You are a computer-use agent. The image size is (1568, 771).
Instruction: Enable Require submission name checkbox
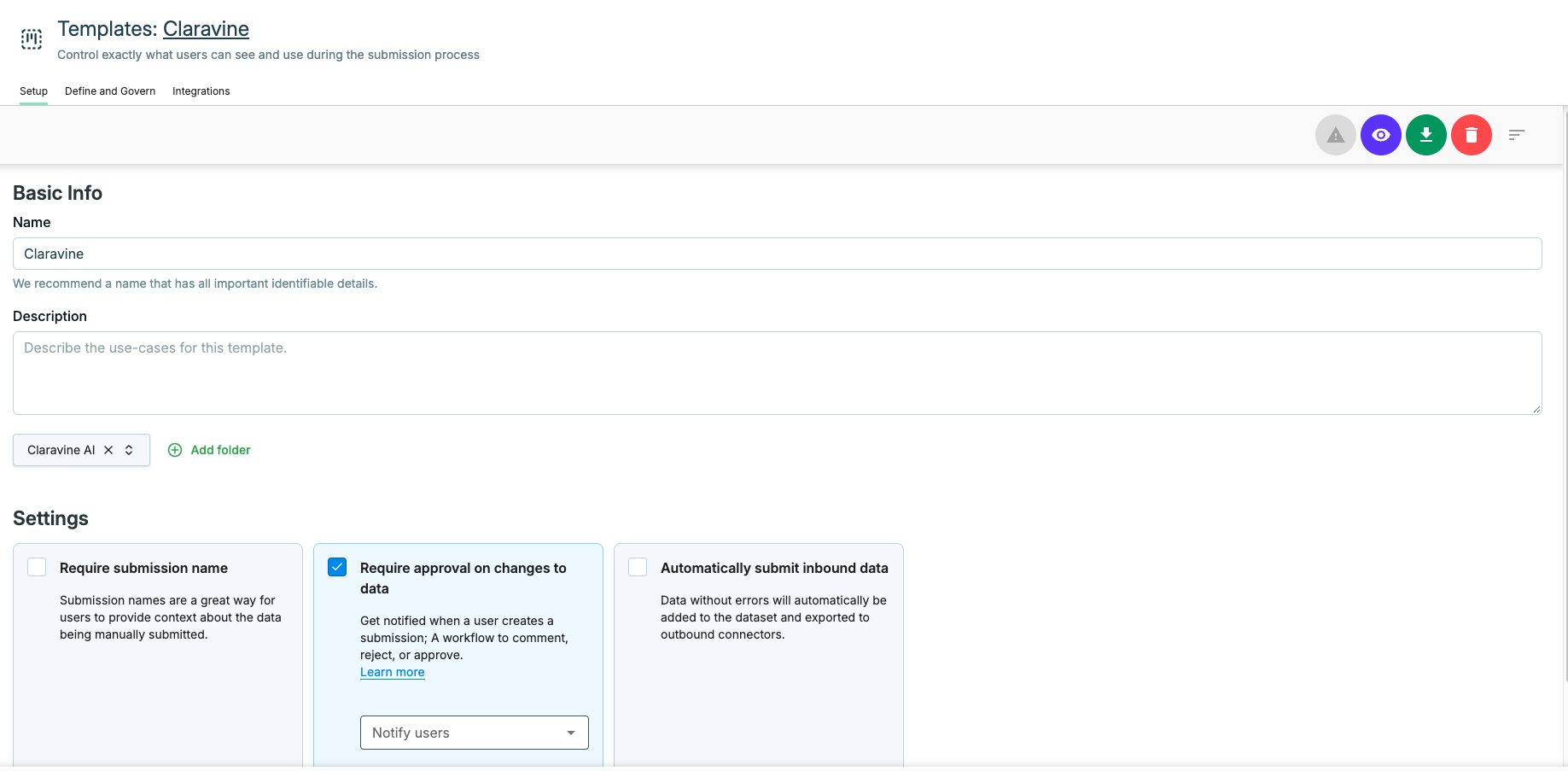click(x=37, y=567)
